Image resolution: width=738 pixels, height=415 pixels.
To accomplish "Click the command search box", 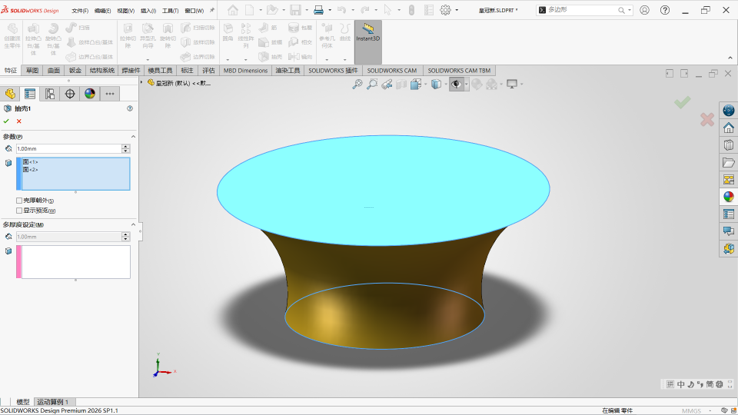I will (581, 10).
